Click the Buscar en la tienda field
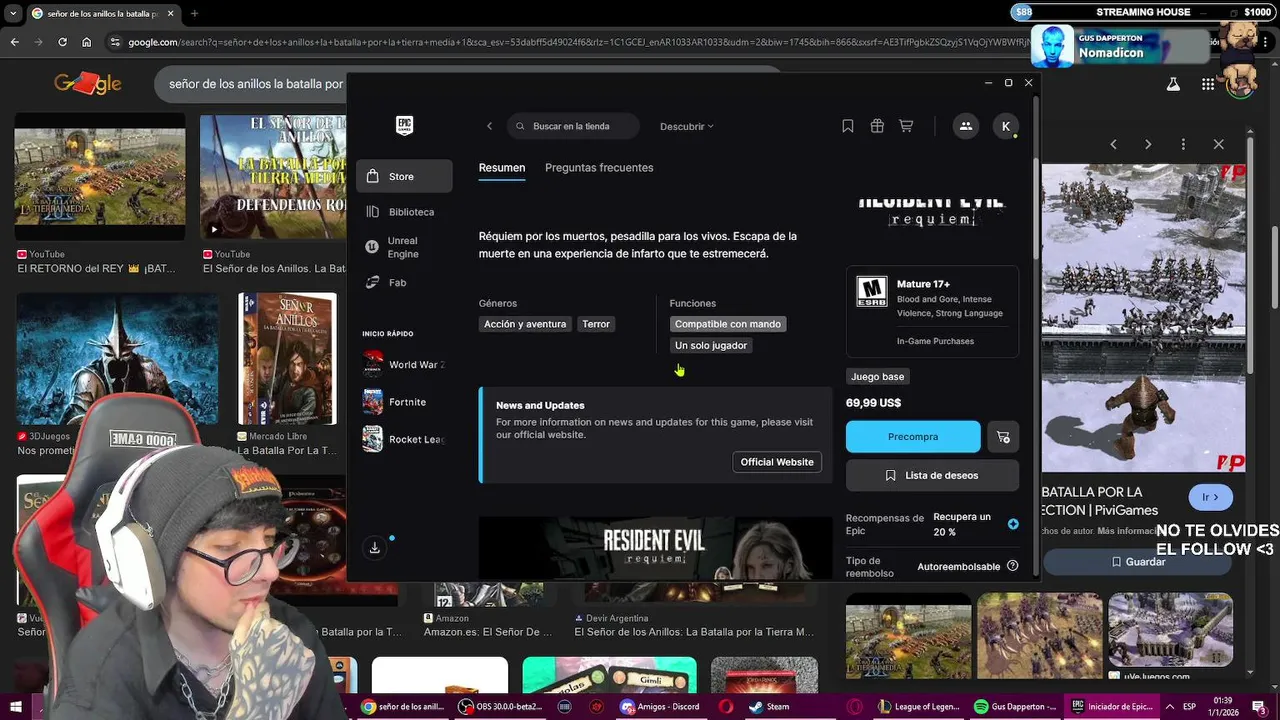The image size is (1280, 720). tap(573, 126)
